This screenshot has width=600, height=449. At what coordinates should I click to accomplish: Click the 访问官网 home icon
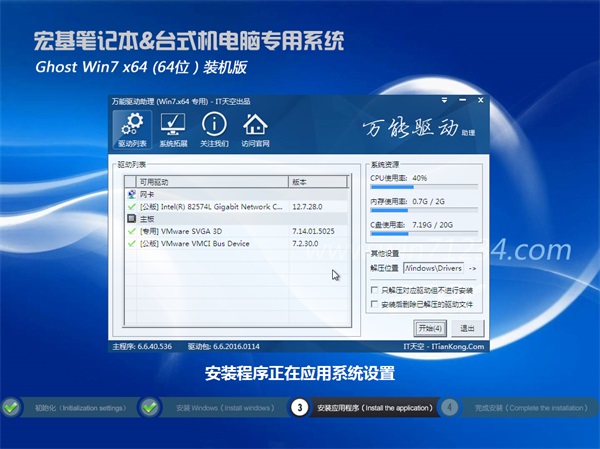point(255,129)
